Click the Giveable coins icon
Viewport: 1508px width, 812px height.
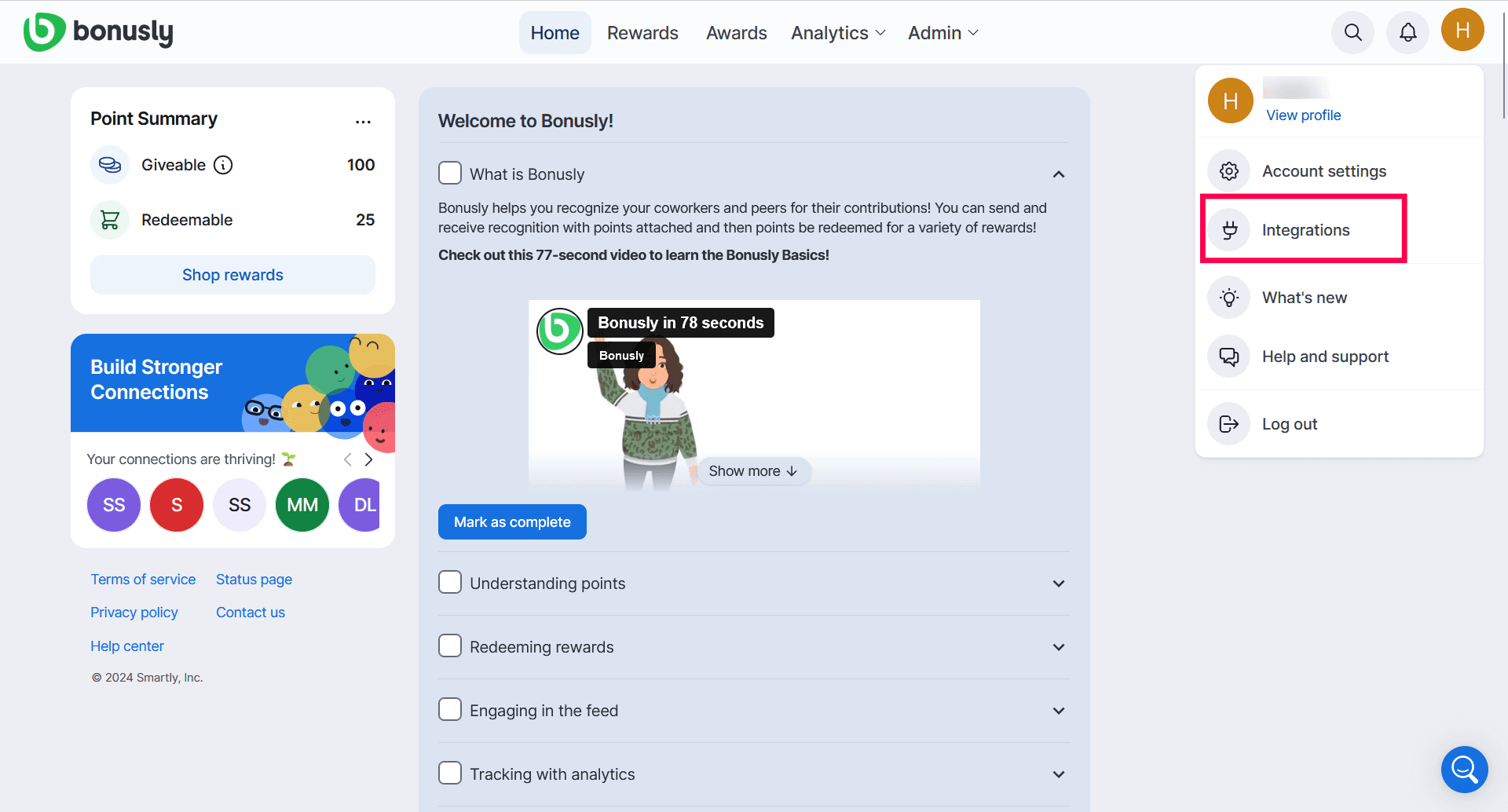[110, 165]
